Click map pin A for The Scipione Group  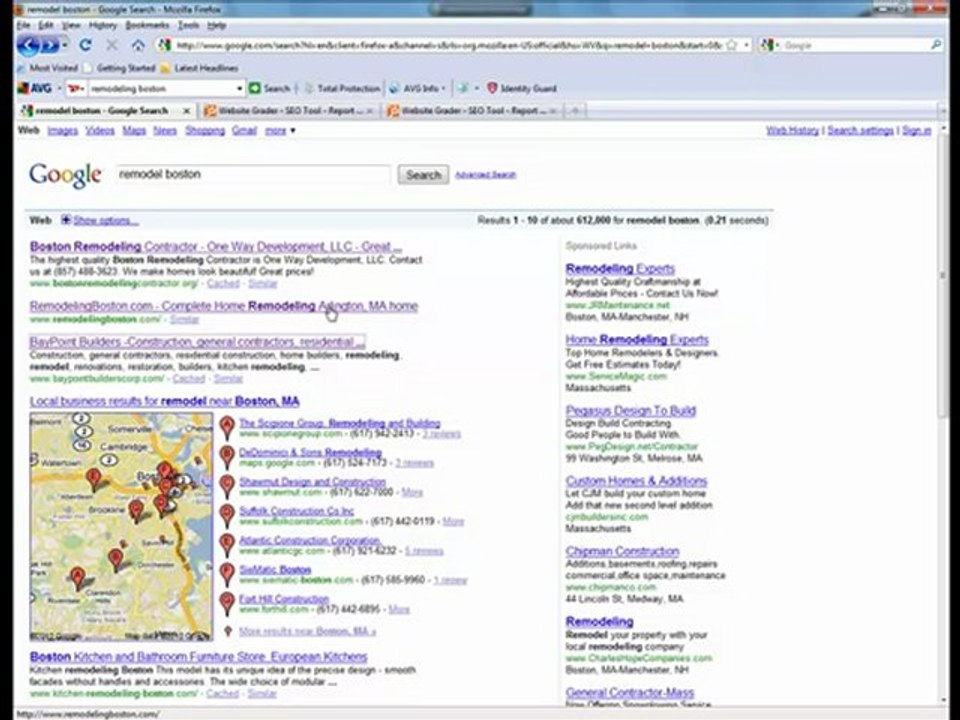227,426
